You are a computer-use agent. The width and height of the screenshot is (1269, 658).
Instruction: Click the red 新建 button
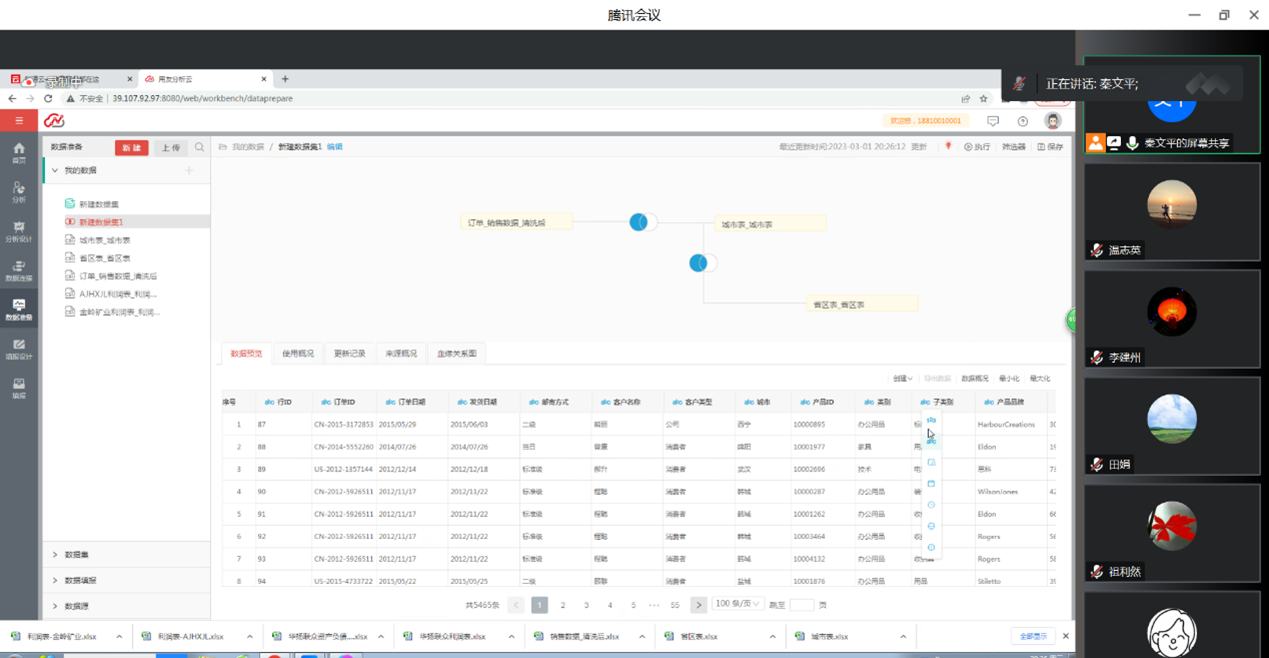(131, 147)
